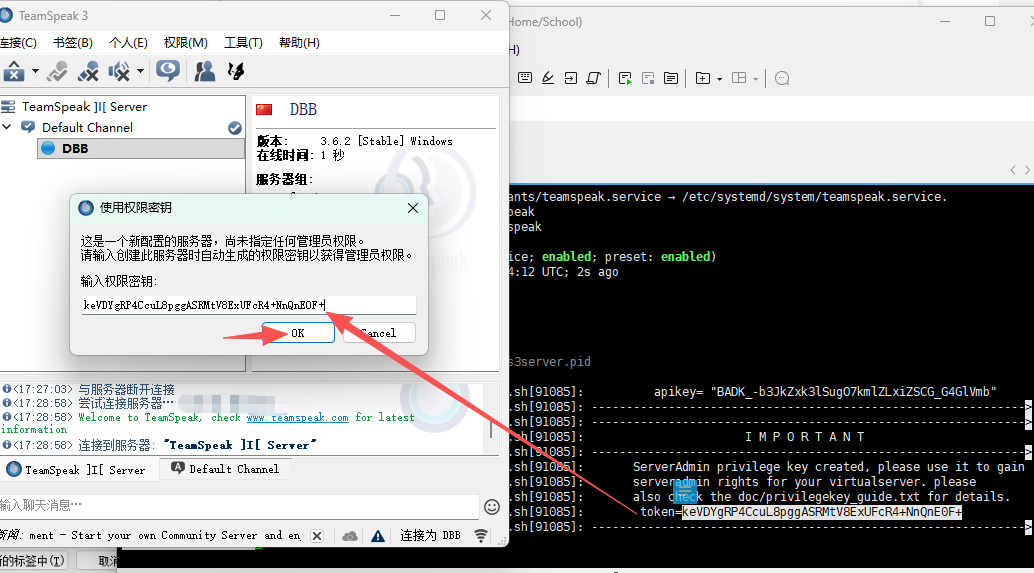The width and height of the screenshot is (1034, 573).
Task: Click the cloud sync status bar icon
Action: 350,536
